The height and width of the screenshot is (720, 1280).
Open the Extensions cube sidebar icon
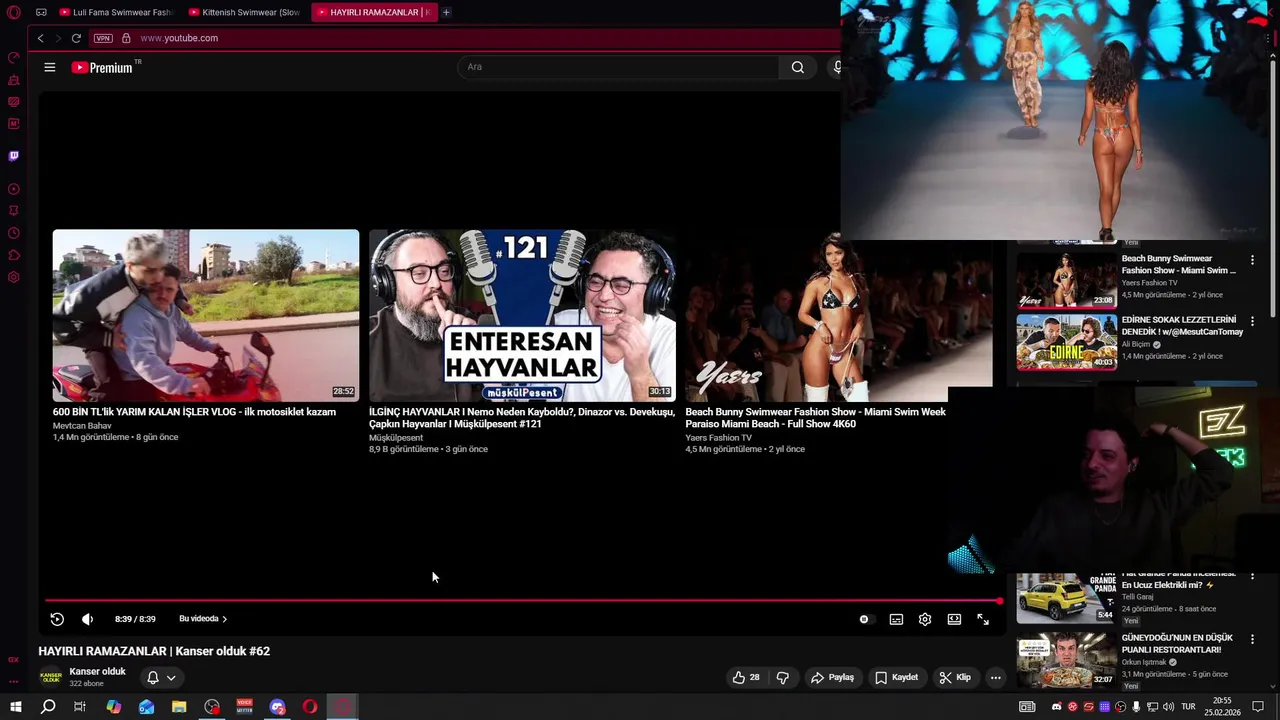[14, 255]
